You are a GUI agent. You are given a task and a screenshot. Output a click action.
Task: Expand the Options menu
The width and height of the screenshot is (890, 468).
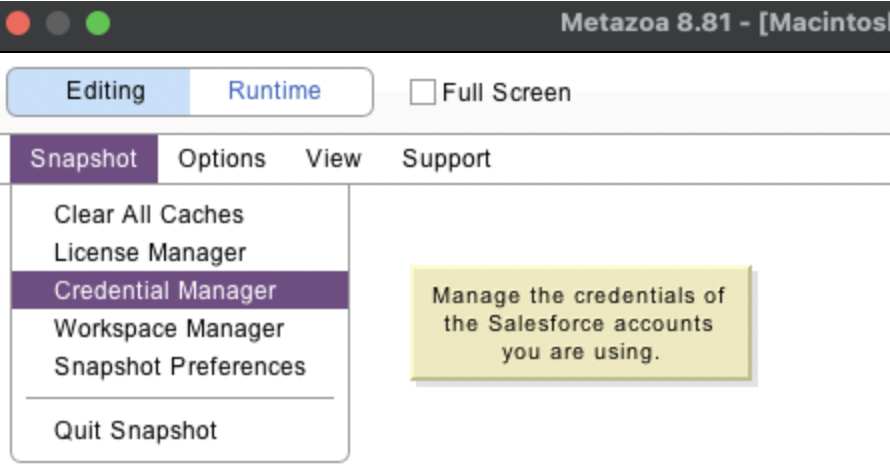[x=221, y=159]
